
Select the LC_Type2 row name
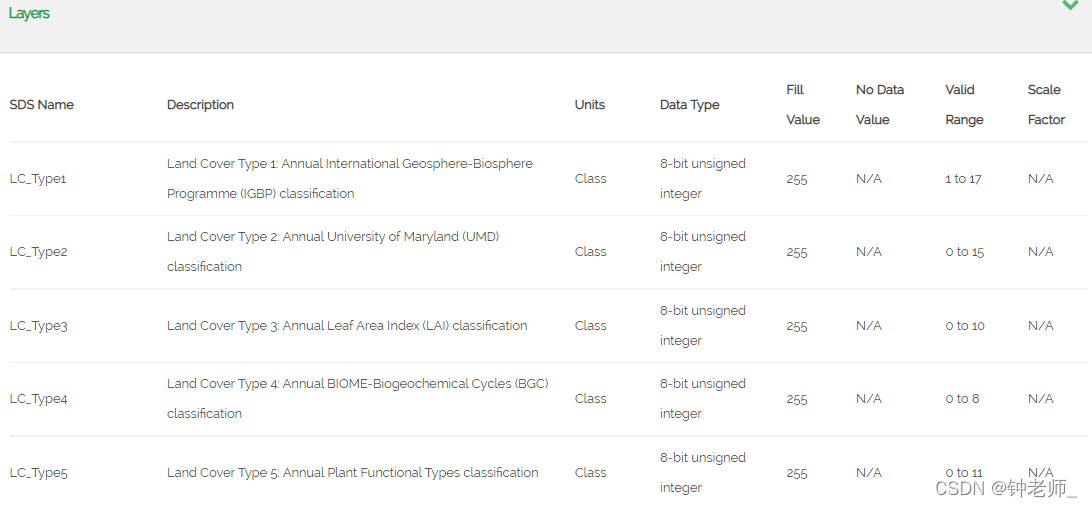(39, 252)
